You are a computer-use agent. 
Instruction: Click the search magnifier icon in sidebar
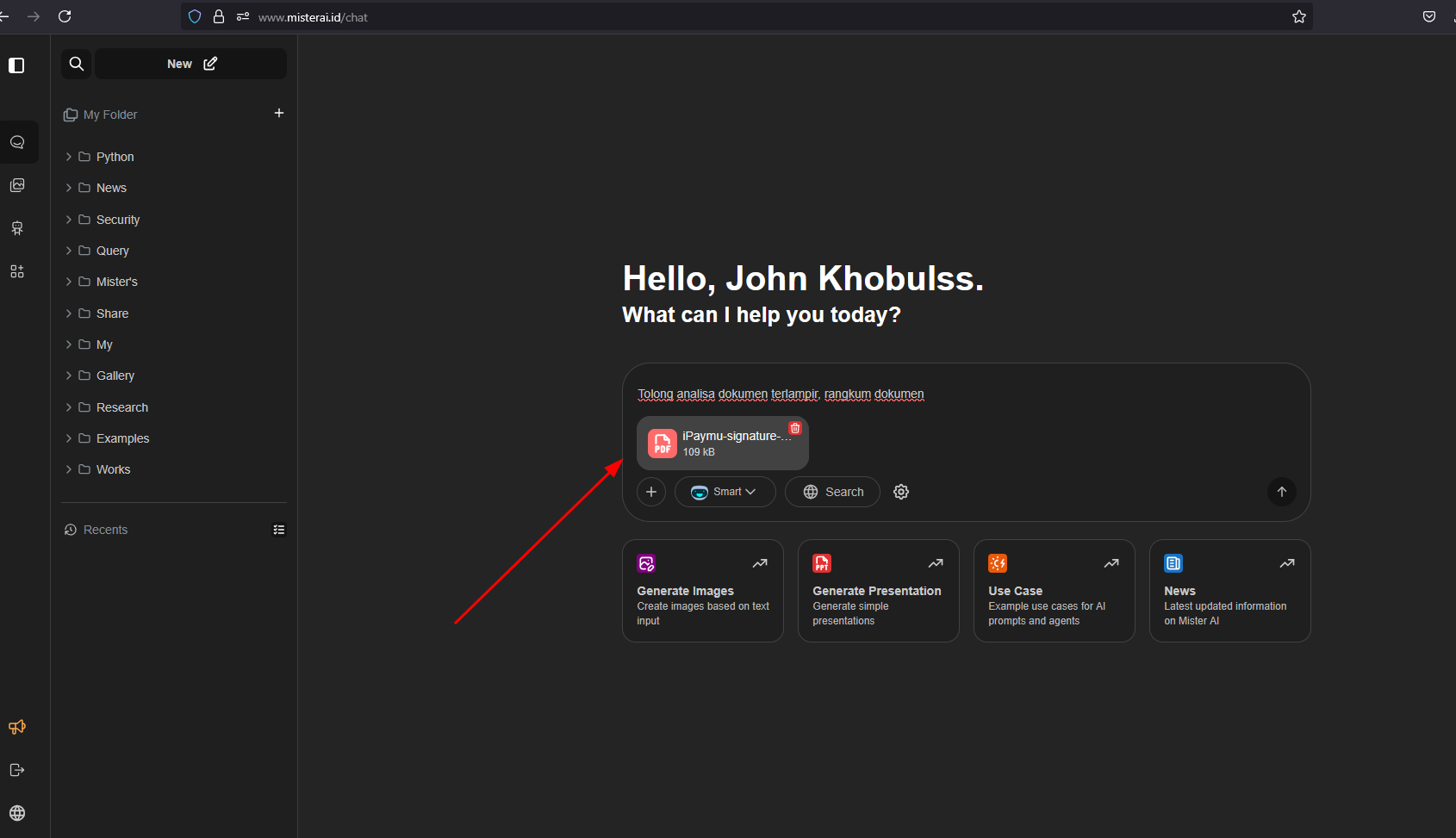pos(77,64)
